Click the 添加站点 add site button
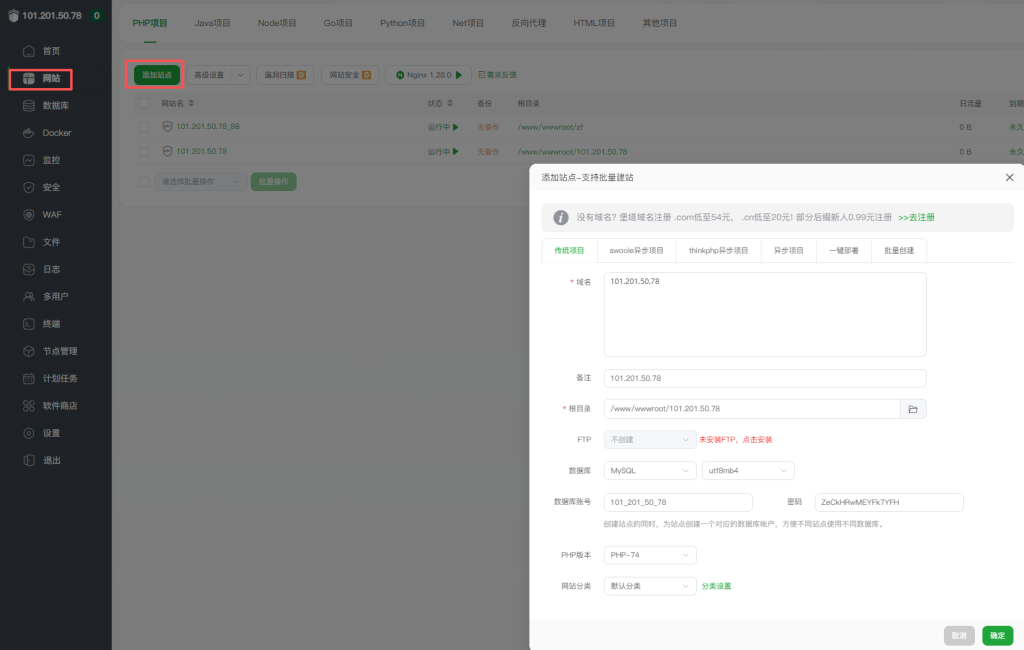The height and width of the screenshot is (650, 1024). (157, 75)
